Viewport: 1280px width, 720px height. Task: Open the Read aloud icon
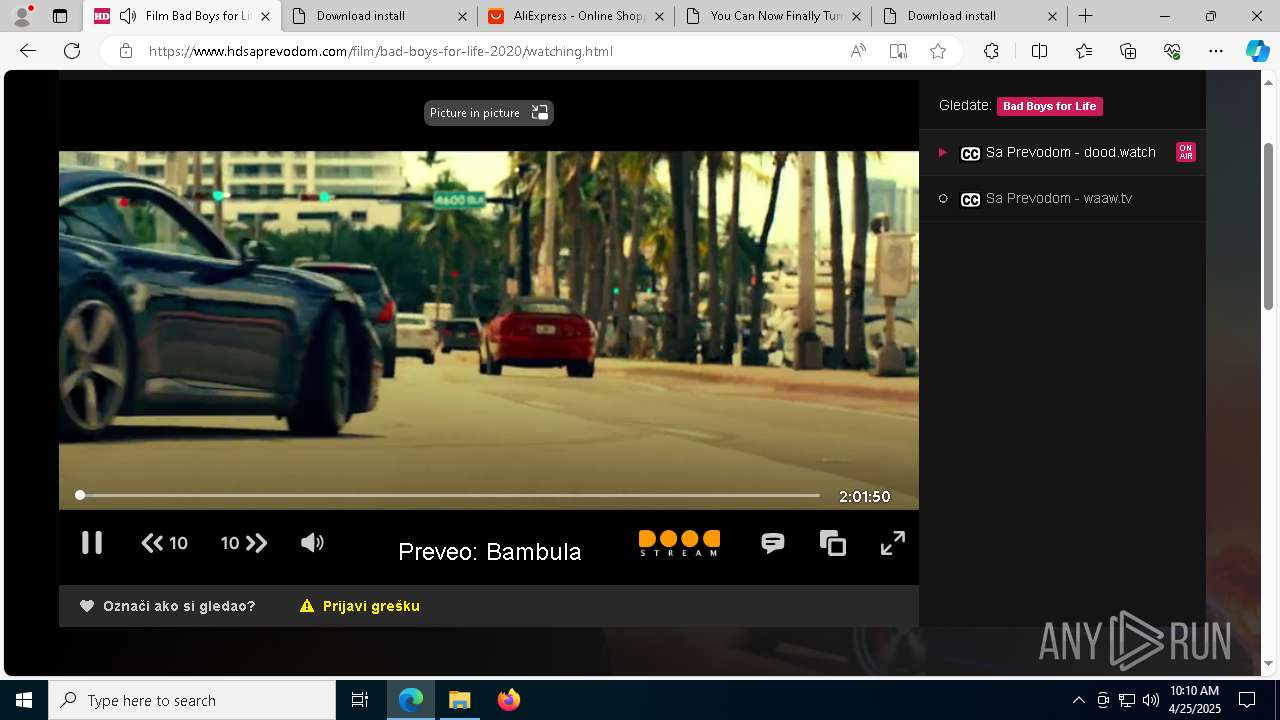(858, 51)
